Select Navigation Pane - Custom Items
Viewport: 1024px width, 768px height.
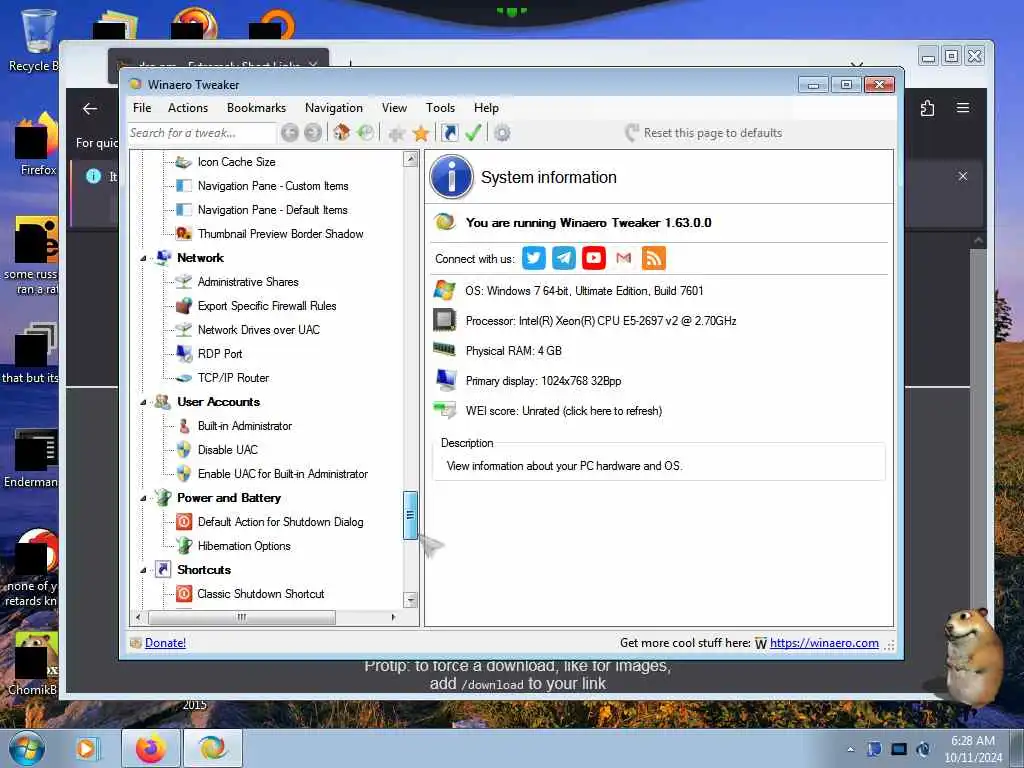point(273,186)
